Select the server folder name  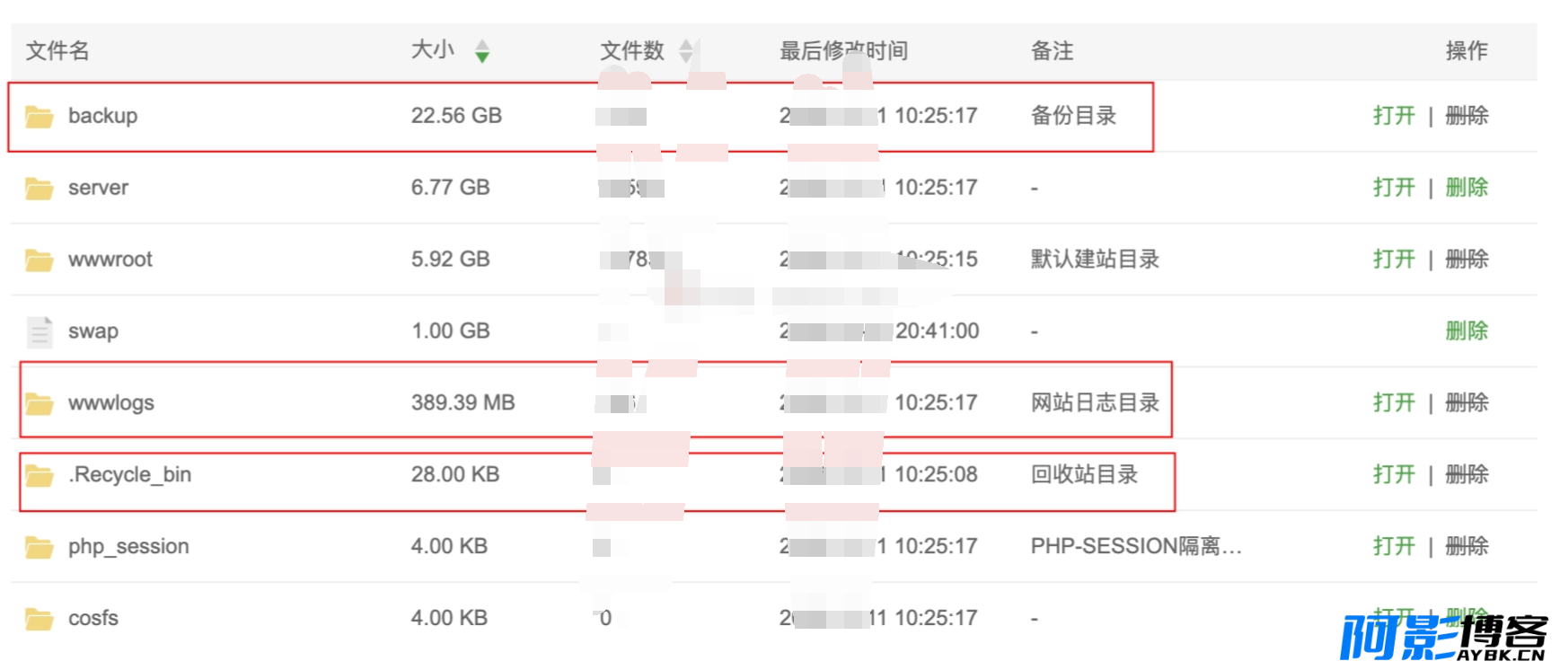point(98,188)
